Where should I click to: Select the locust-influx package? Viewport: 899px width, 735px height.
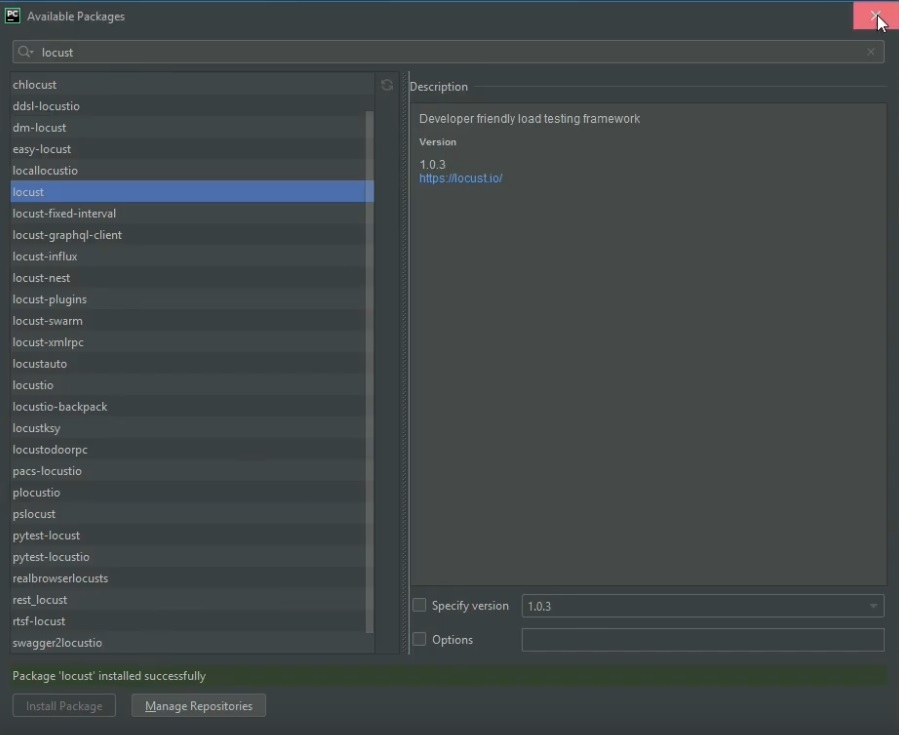click(192, 256)
